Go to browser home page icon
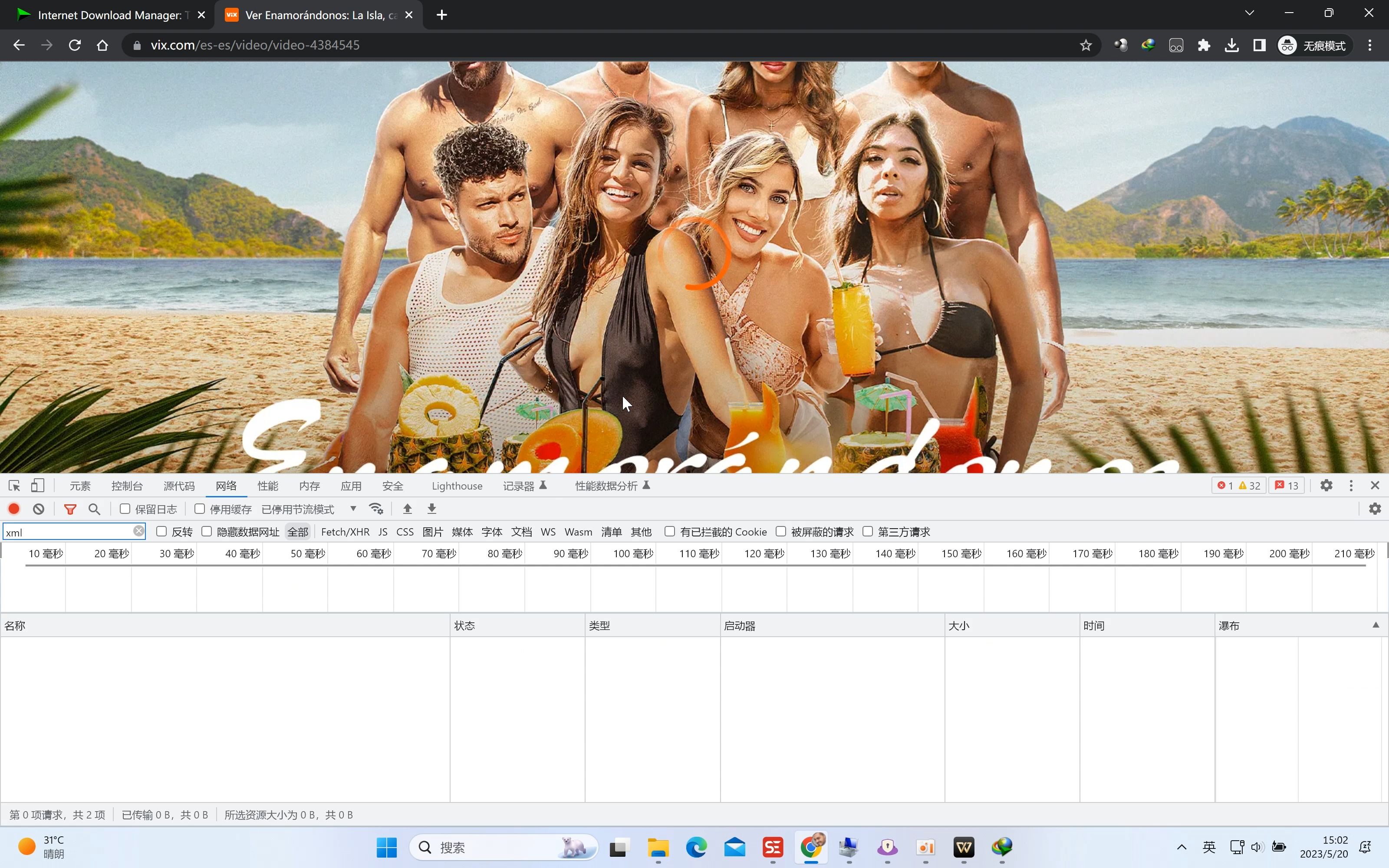Screen dimensions: 1389x868 102,45
